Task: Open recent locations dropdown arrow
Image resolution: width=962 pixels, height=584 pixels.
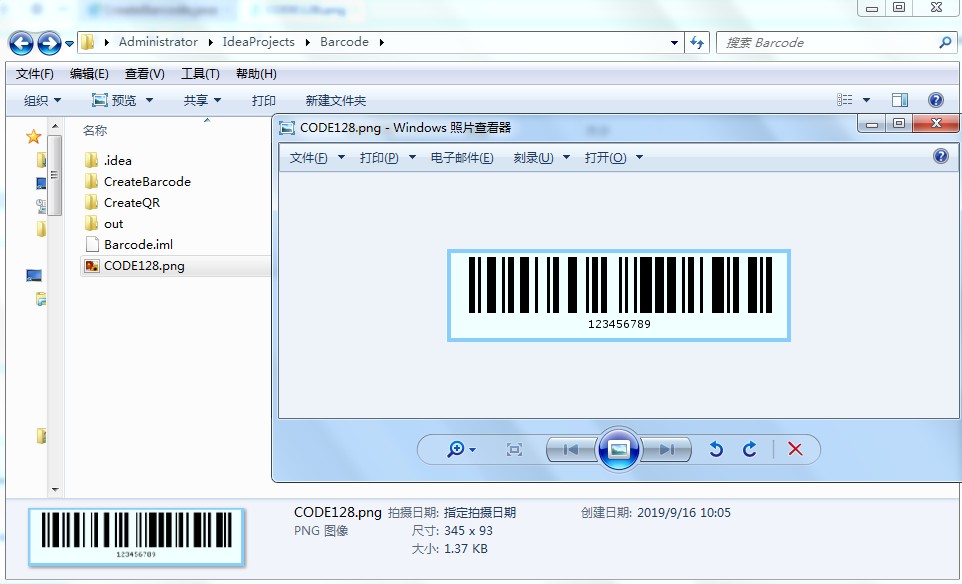Action: [69, 44]
